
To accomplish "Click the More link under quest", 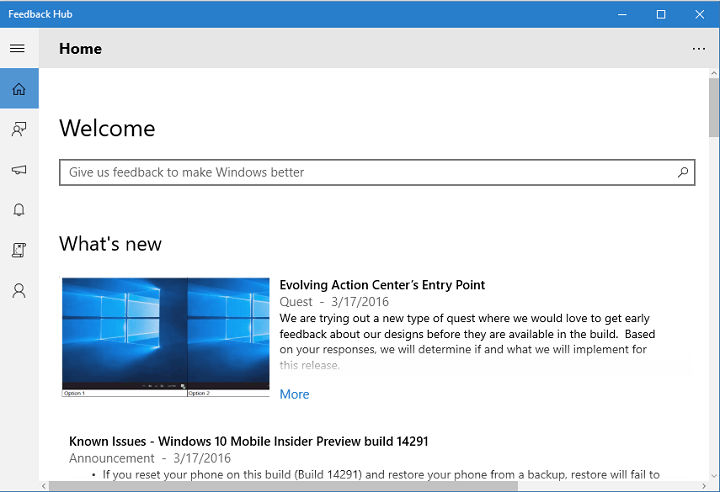I will point(294,394).
